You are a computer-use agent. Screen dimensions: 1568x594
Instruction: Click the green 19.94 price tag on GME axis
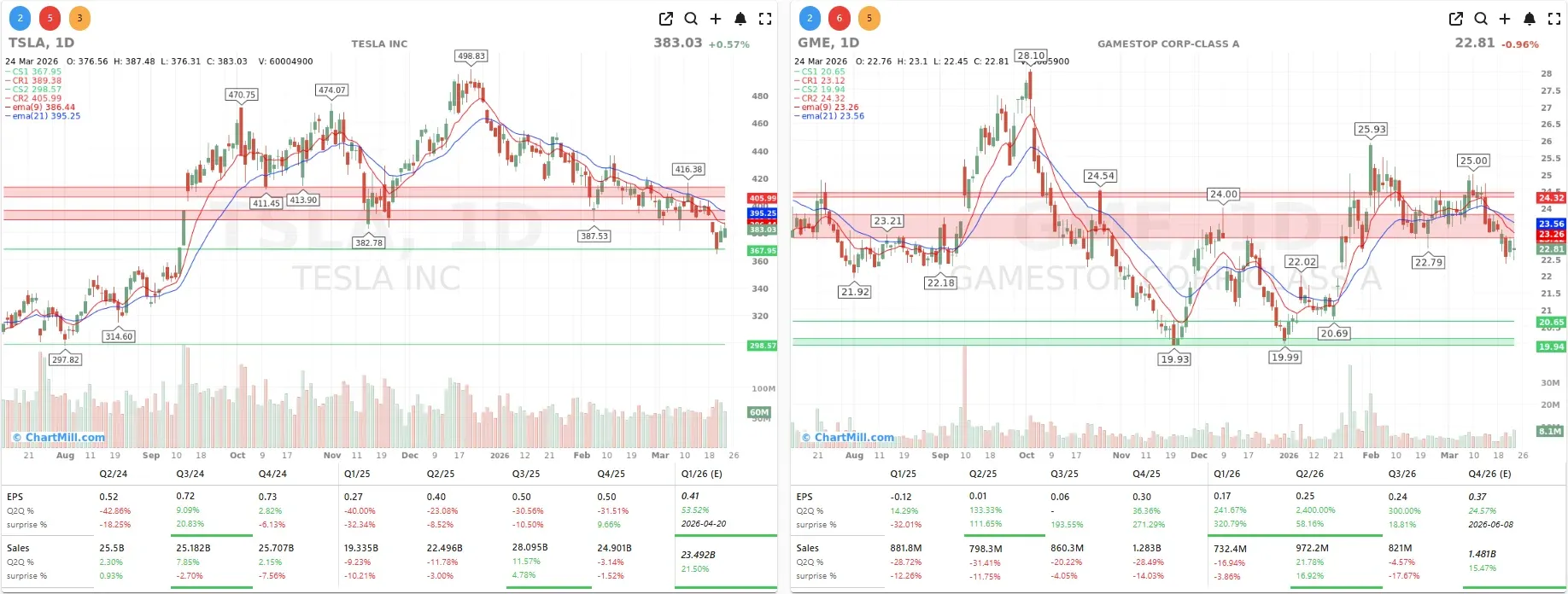[x=1552, y=346]
